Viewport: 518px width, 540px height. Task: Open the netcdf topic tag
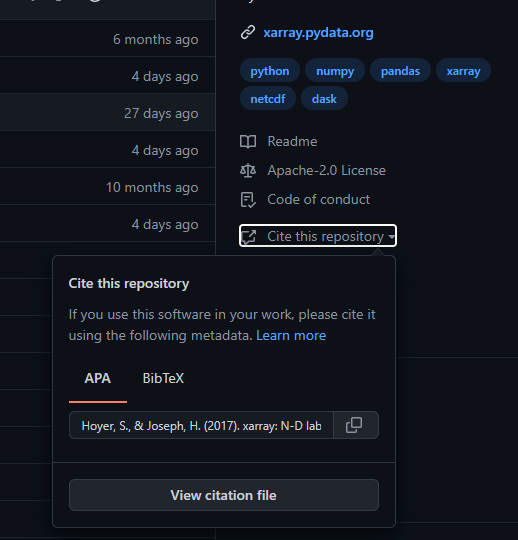point(268,99)
